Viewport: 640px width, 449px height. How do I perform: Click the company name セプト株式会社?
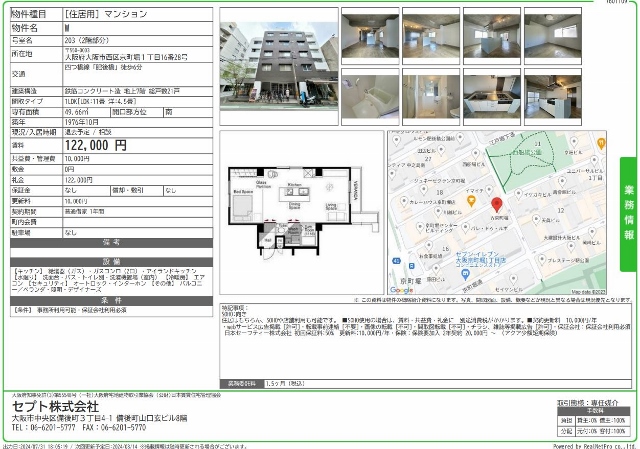[x=56, y=407]
